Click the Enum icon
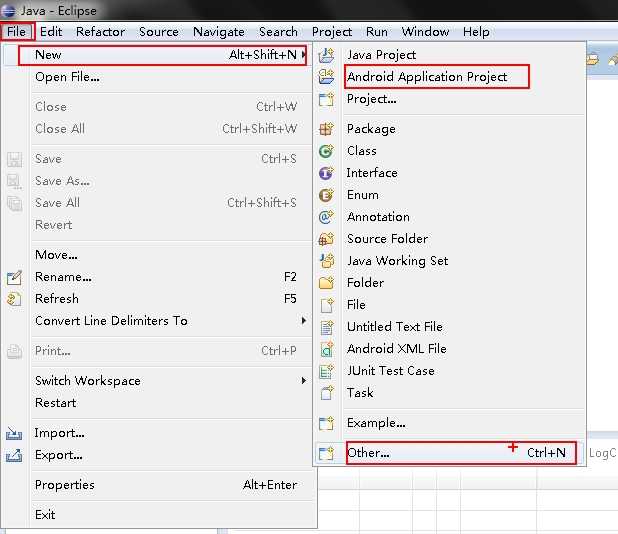Image resolution: width=618 pixels, height=534 pixels. point(326,195)
